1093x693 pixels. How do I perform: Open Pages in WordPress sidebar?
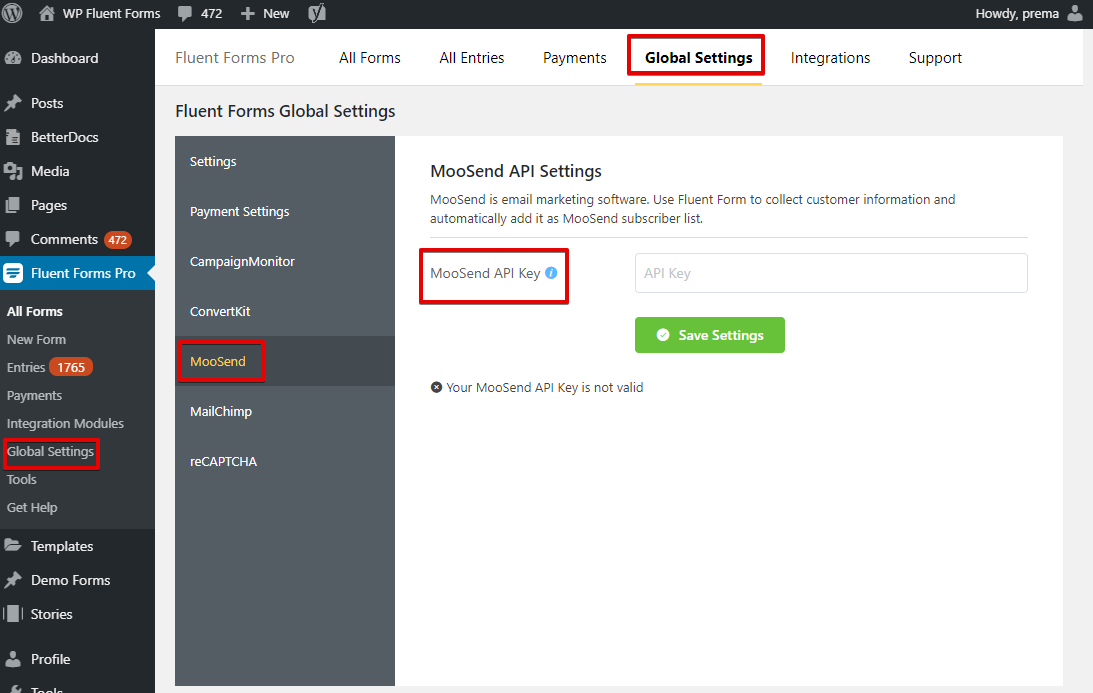click(49, 206)
